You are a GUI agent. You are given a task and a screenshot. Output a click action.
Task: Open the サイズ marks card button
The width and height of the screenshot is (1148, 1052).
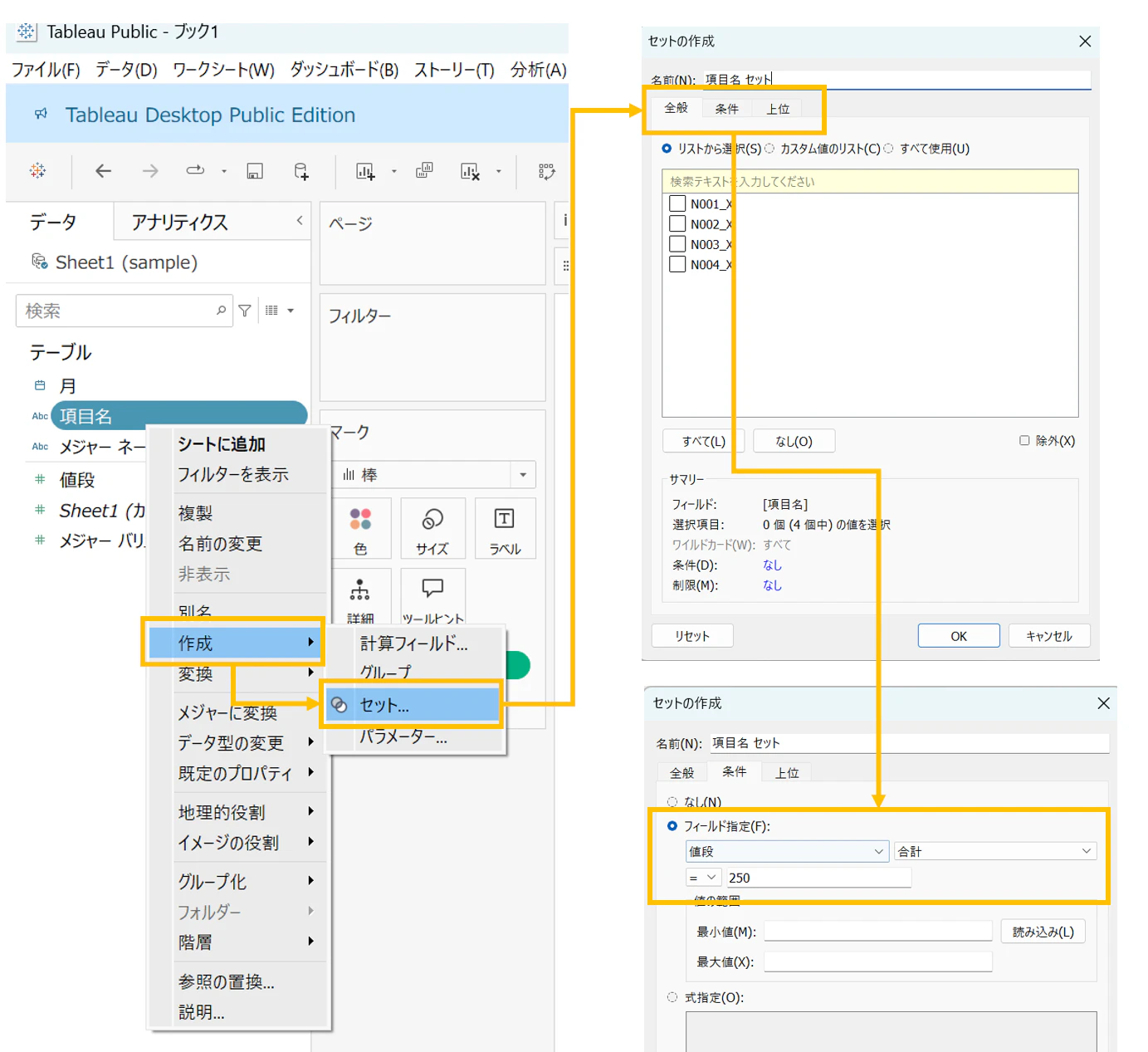coord(432,529)
